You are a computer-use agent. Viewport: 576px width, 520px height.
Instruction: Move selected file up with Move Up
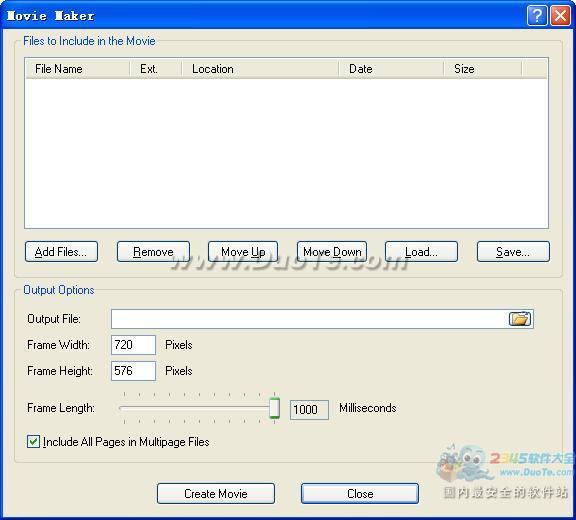[x=243, y=252]
